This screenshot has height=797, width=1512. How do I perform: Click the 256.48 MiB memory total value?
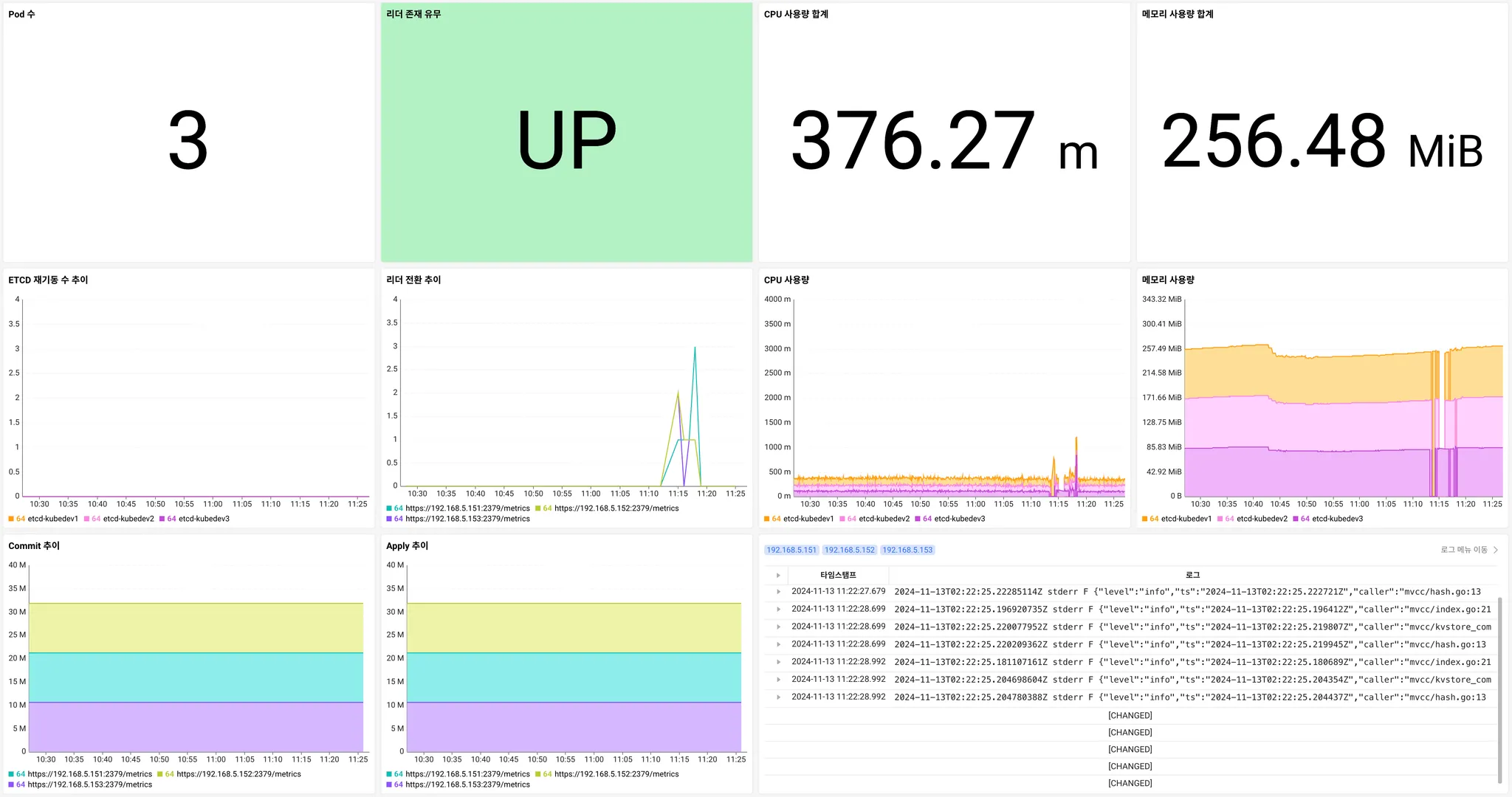pyautogui.click(x=1322, y=140)
